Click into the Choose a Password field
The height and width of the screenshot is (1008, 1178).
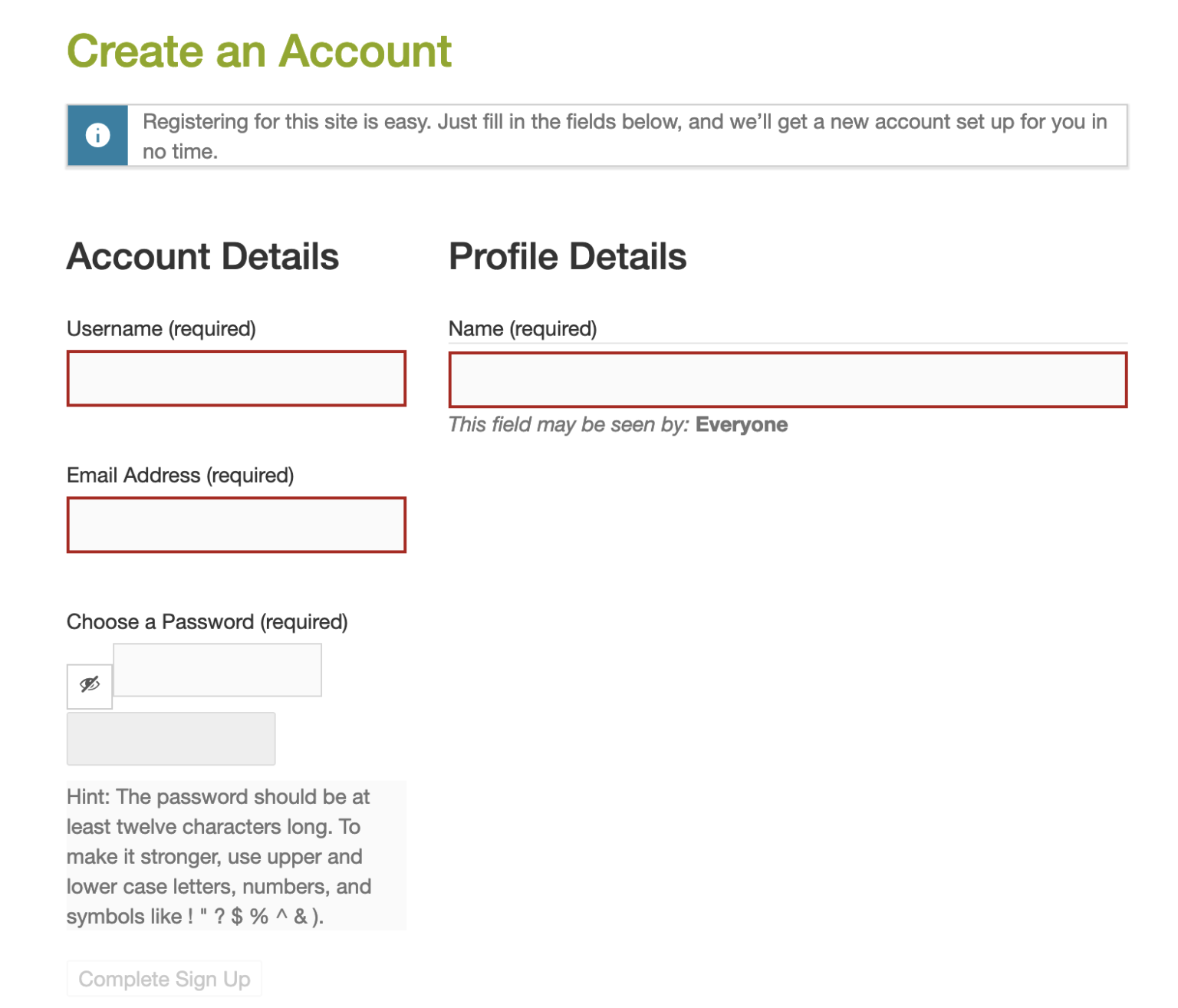[218, 670]
